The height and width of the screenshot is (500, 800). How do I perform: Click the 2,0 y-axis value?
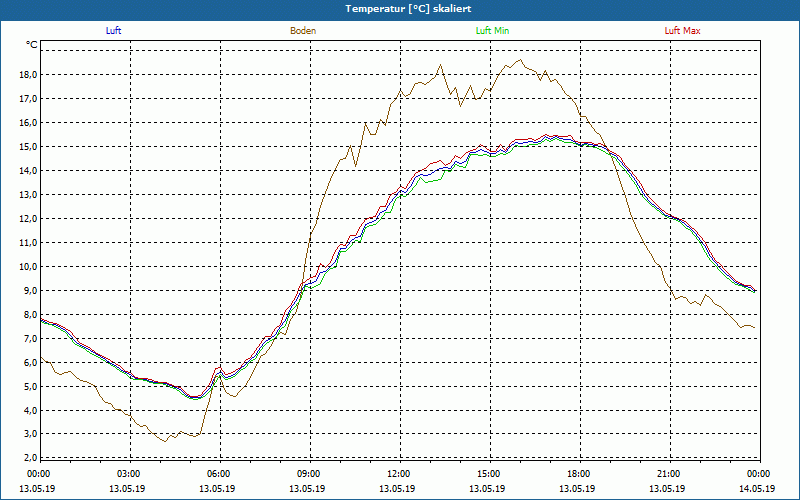31,457
